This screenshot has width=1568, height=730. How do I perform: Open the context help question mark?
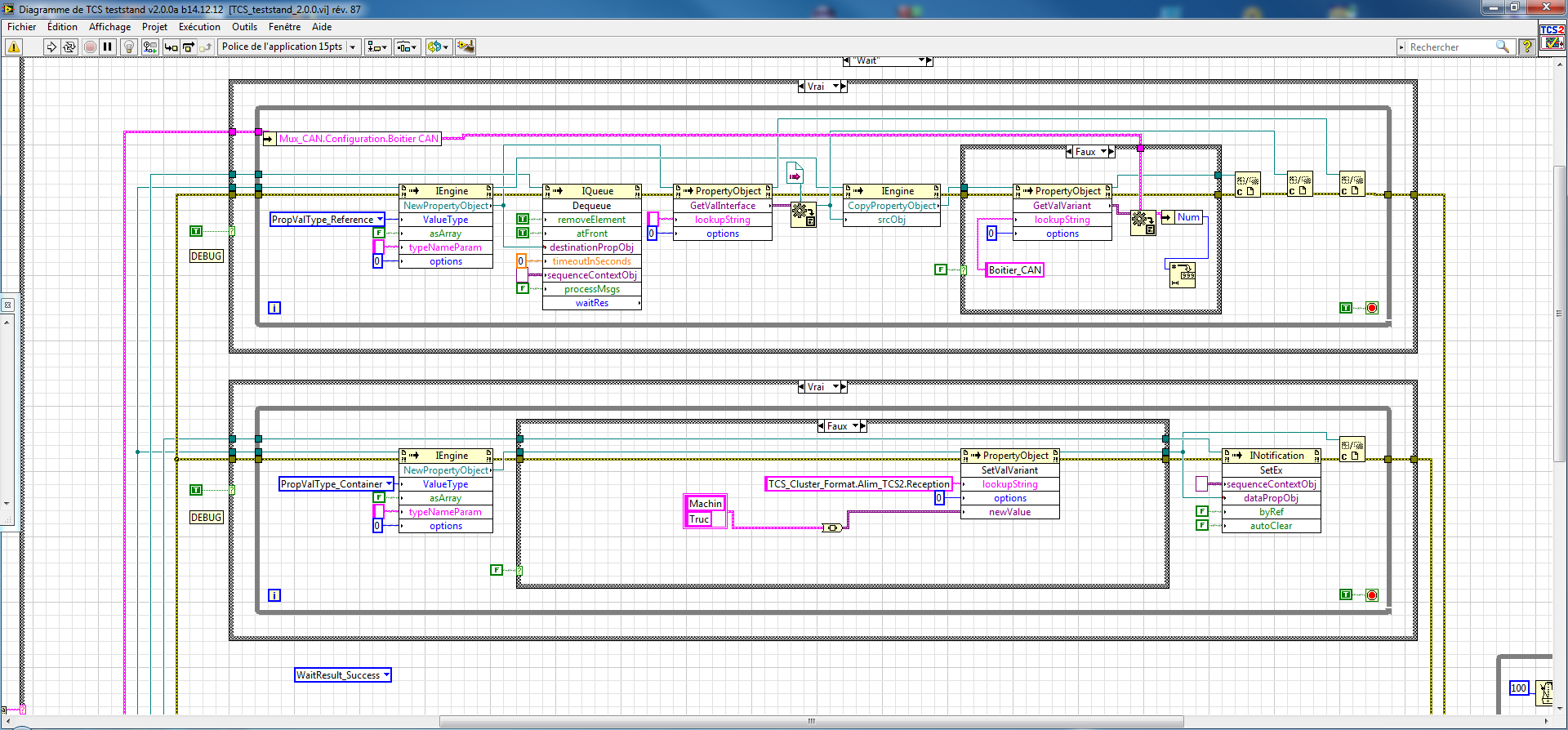pyautogui.click(x=1526, y=47)
